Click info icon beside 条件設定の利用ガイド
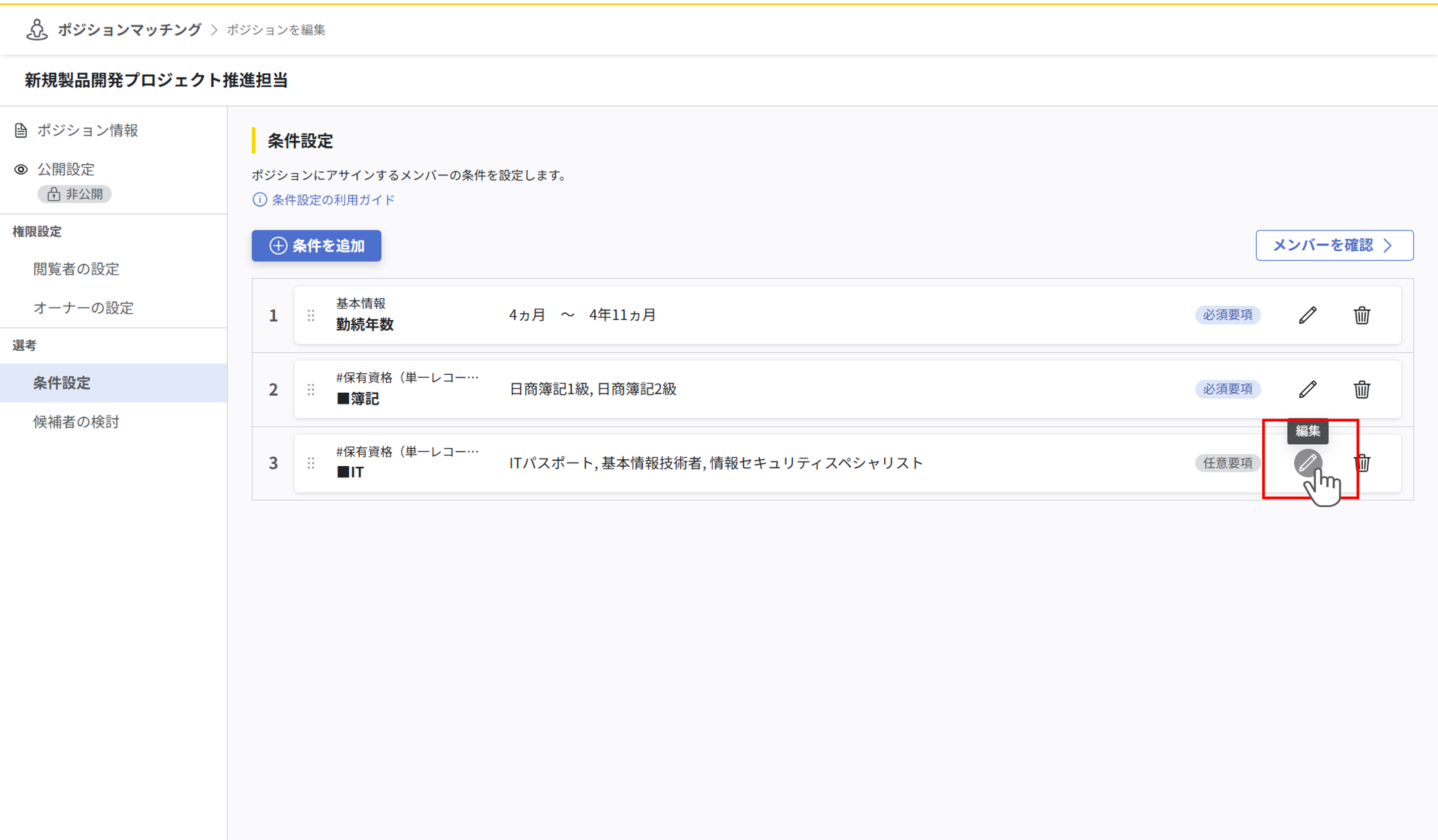This screenshot has width=1438, height=840. coord(260,200)
